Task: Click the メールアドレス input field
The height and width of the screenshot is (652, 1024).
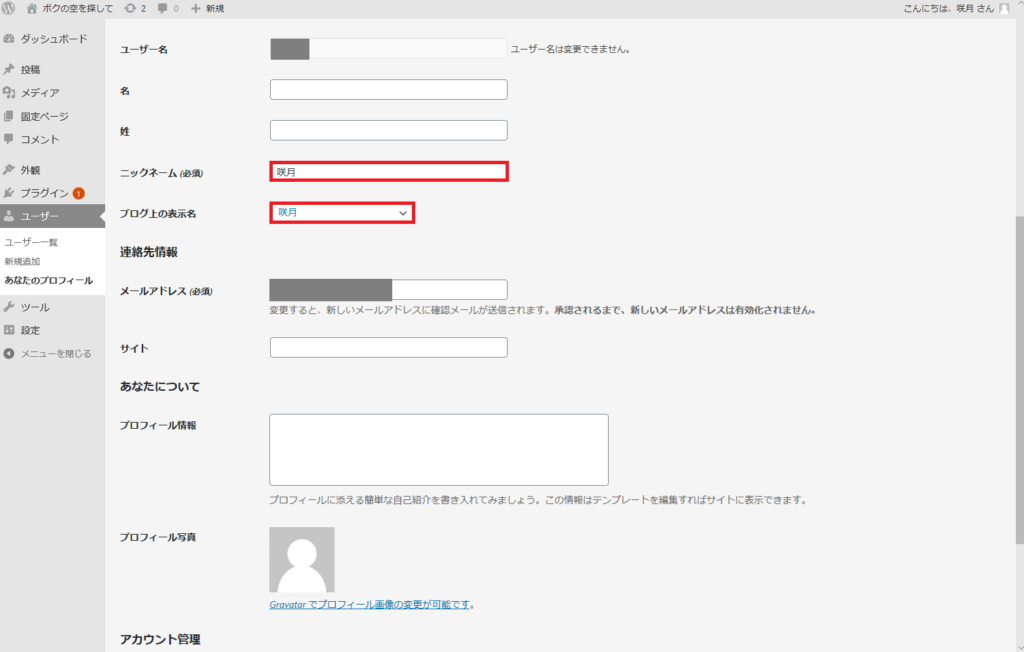Action: tap(389, 290)
